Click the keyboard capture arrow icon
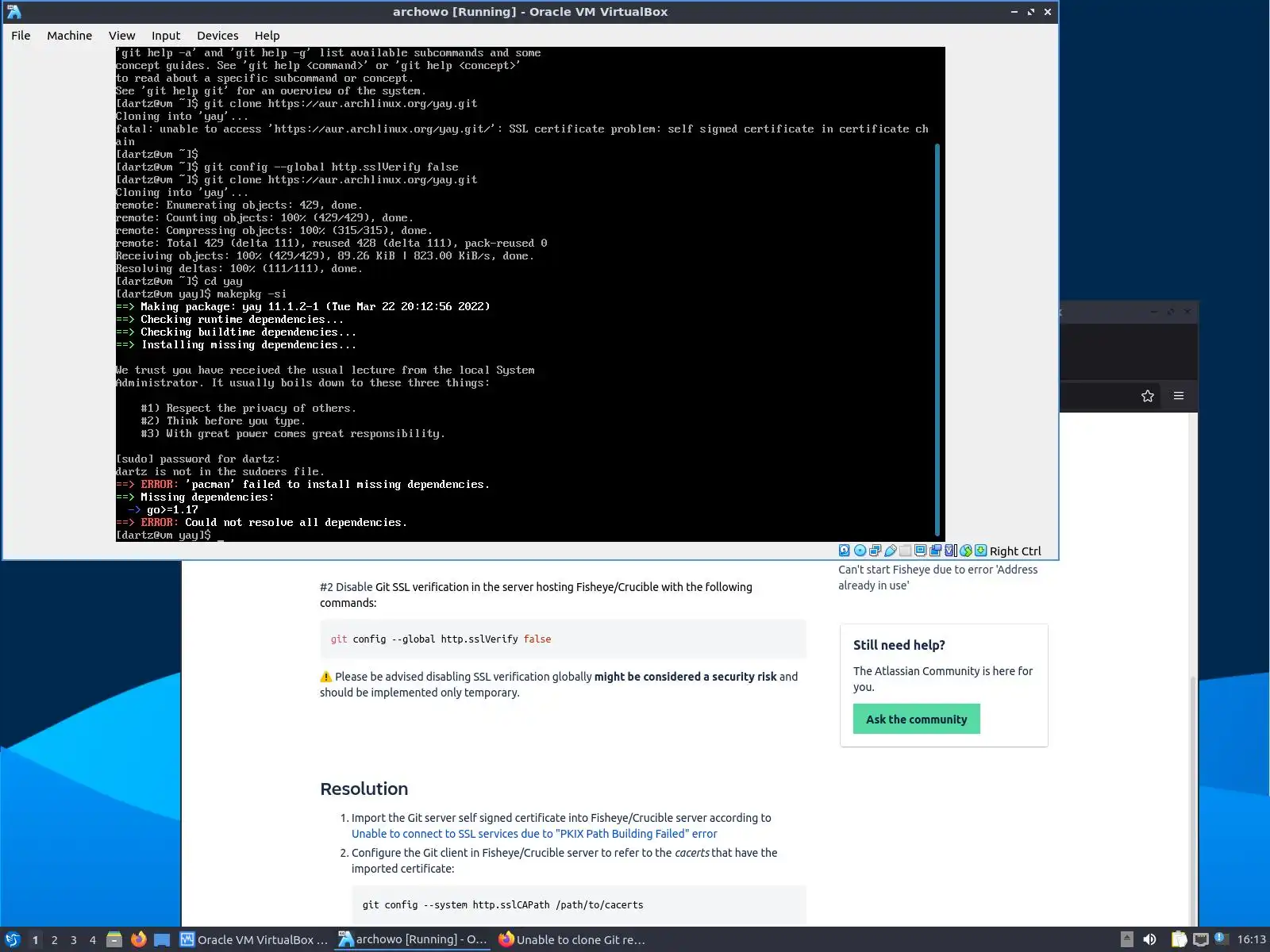Screen dimensions: 1270x952 pos(980,551)
